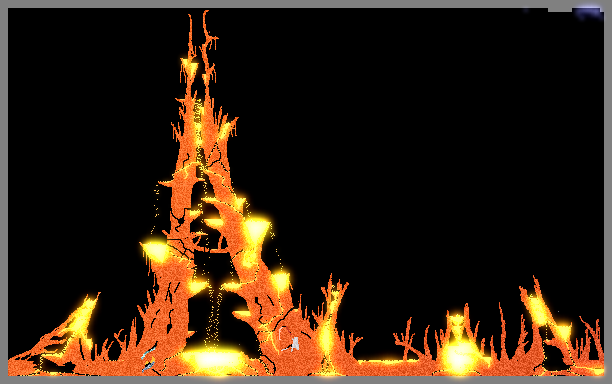The height and width of the screenshot is (384, 612).
Task: Click the large bright funnel on tower's right side
Action: pyautogui.click(x=256, y=231)
